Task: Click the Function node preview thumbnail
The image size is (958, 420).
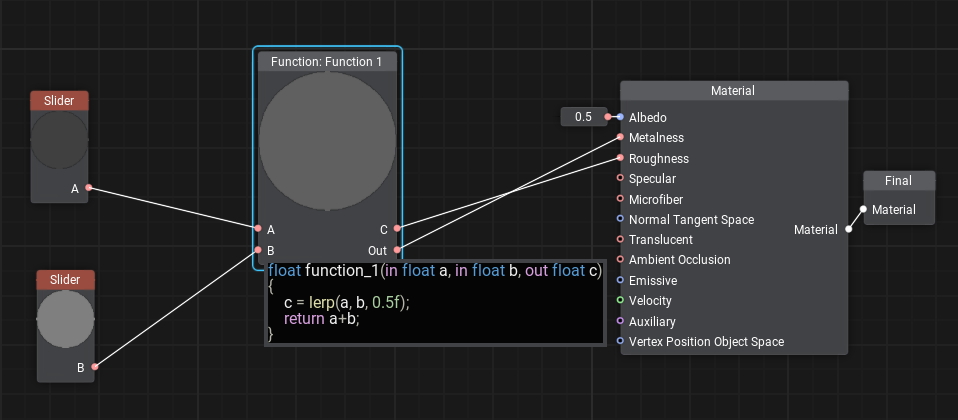Action: (327, 141)
